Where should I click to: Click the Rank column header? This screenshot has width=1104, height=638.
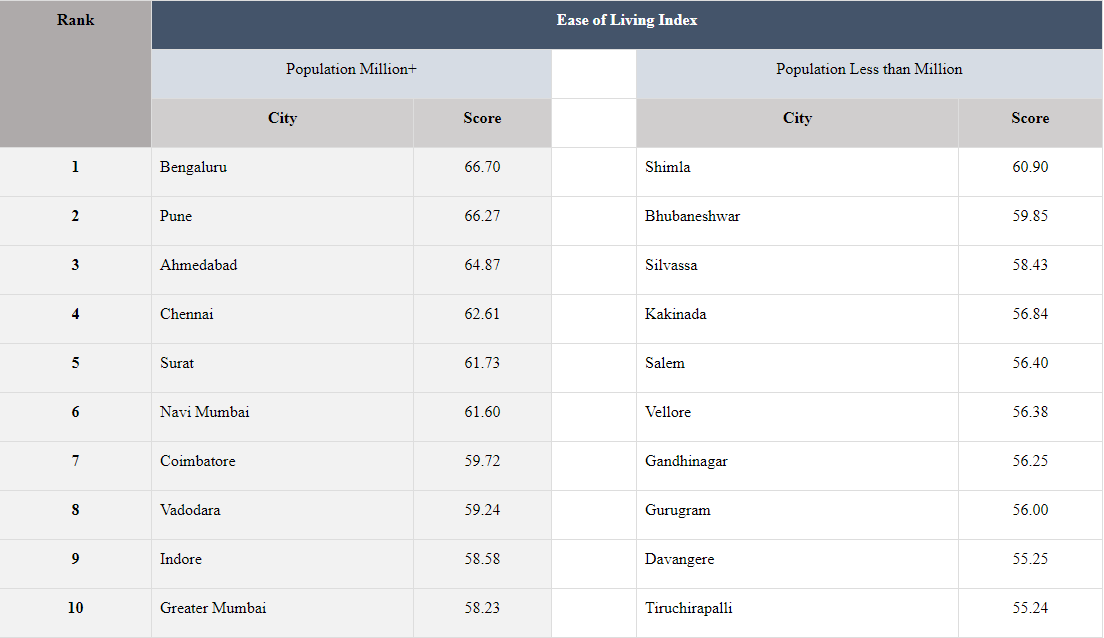click(76, 20)
